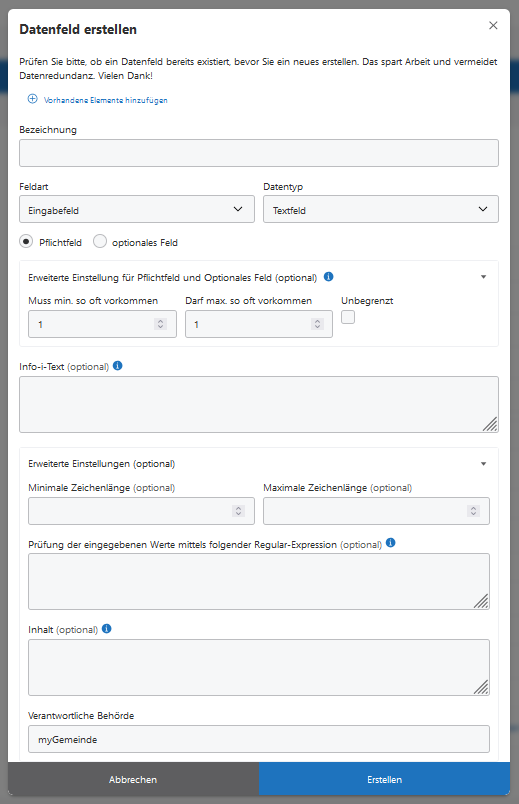Click info icon next to Regular-Expression label
The height and width of the screenshot is (804, 519).
pos(391,543)
